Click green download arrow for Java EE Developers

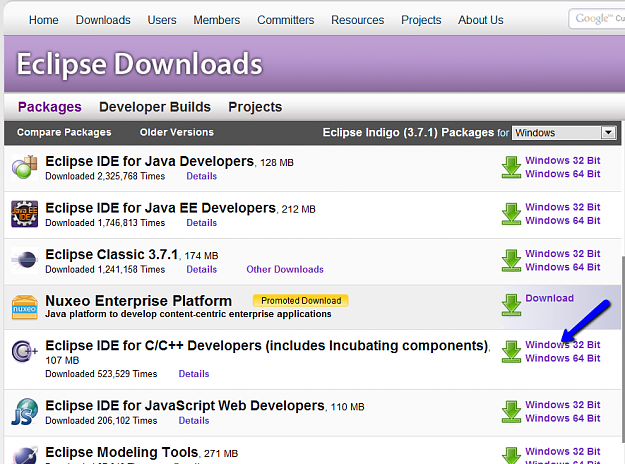(511, 214)
